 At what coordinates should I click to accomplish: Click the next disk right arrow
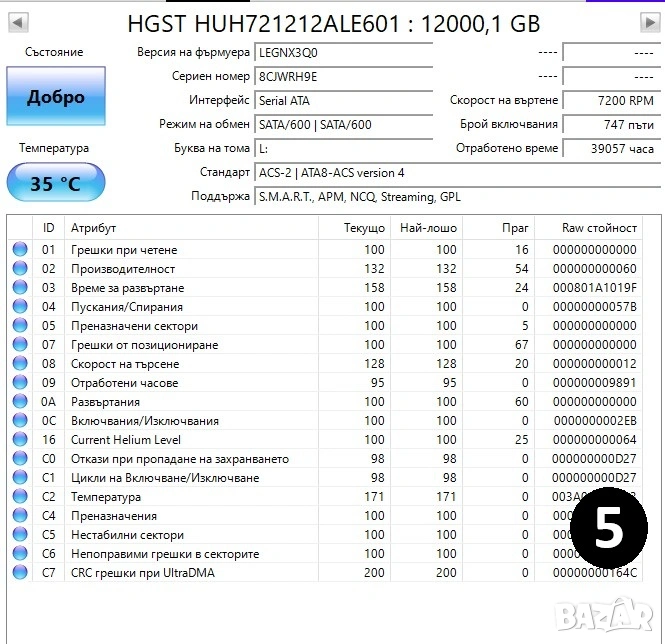pyautogui.click(x=649, y=22)
